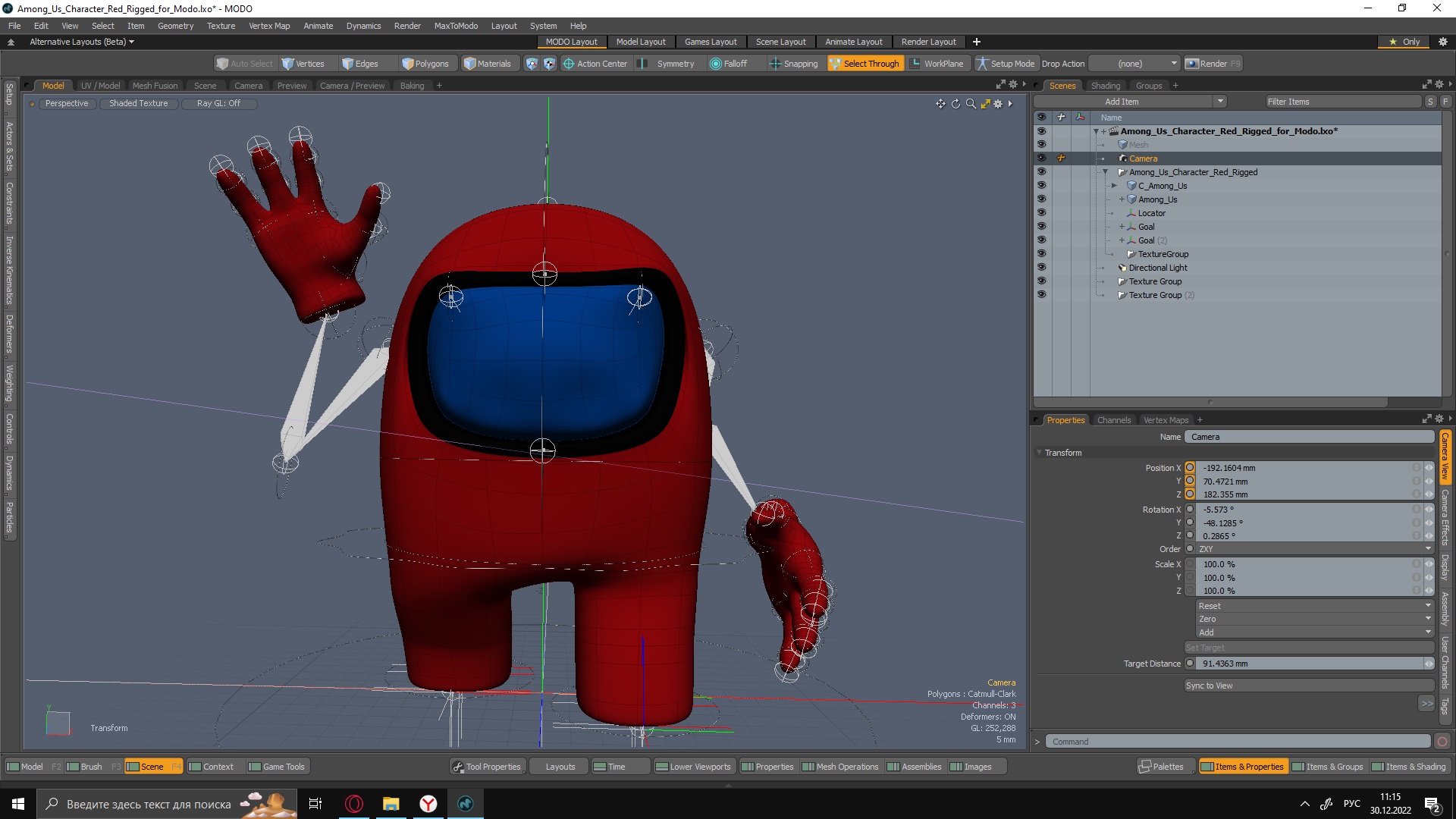Open the Geometry menu
The image size is (1456, 819).
175,26
